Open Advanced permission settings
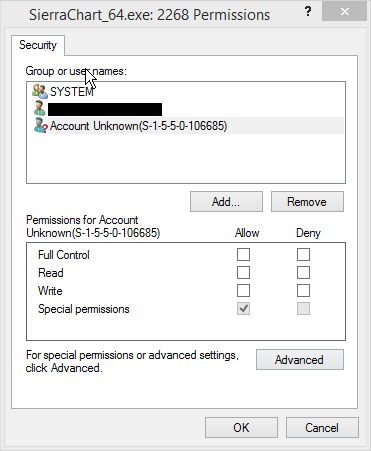This screenshot has width=371, height=451. (x=300, y=360)
